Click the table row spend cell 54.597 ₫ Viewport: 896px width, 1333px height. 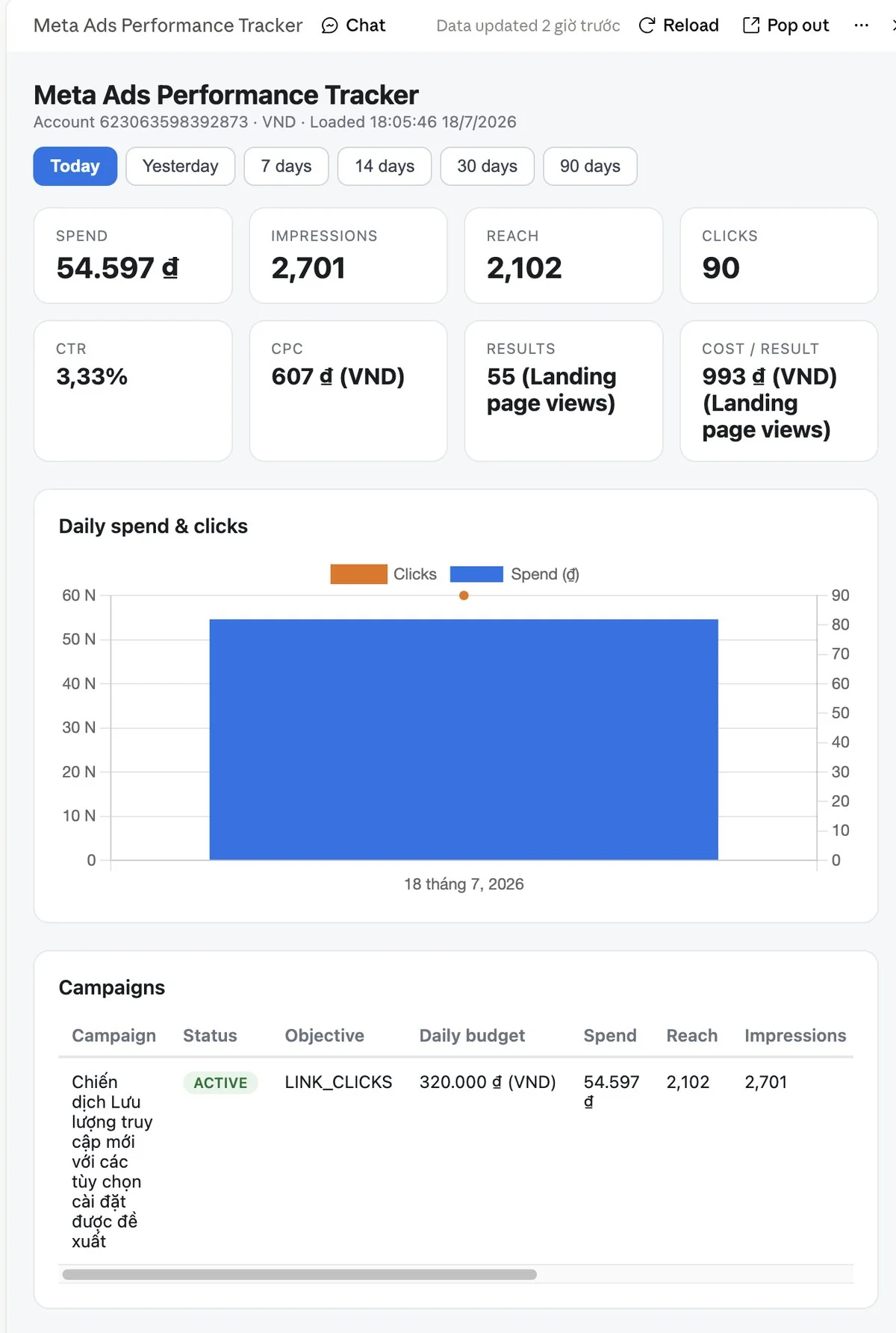coord(612,1092)
